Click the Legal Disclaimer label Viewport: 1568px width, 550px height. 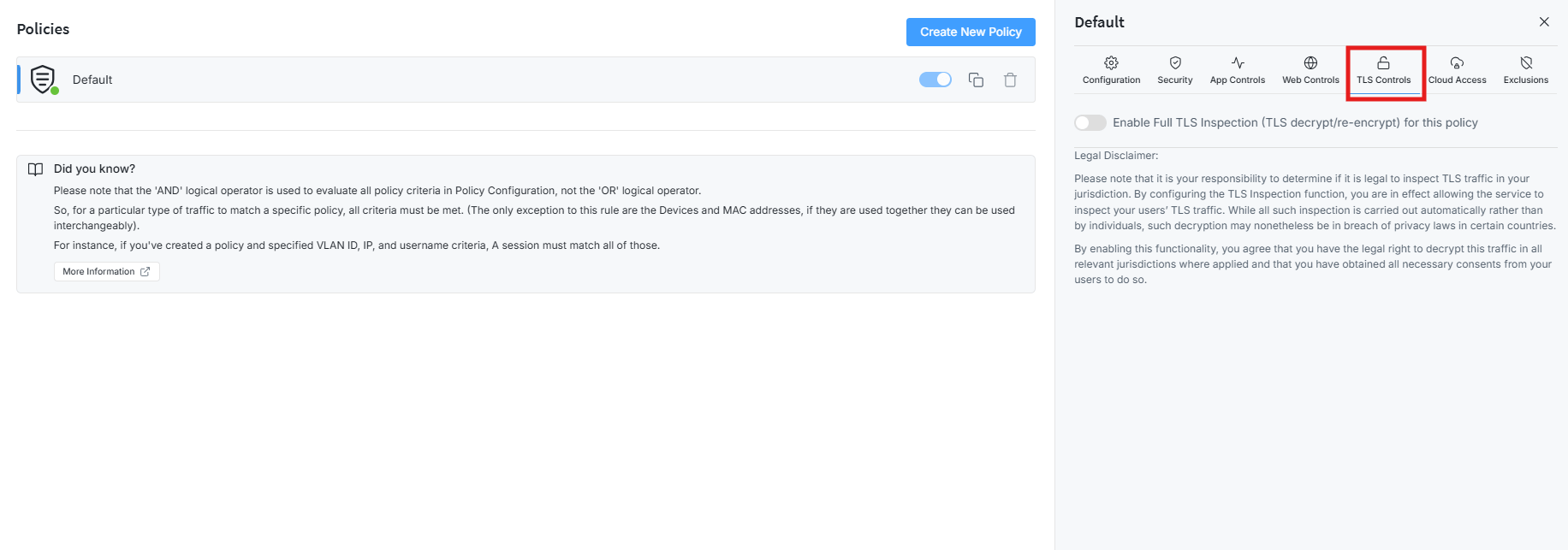coord(1116,156)
